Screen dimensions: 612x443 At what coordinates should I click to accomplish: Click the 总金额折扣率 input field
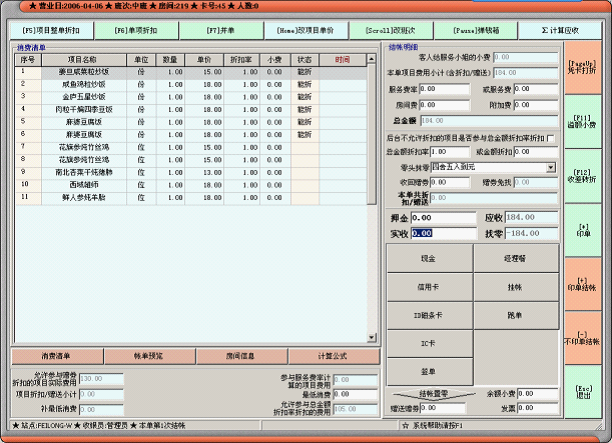450,152
